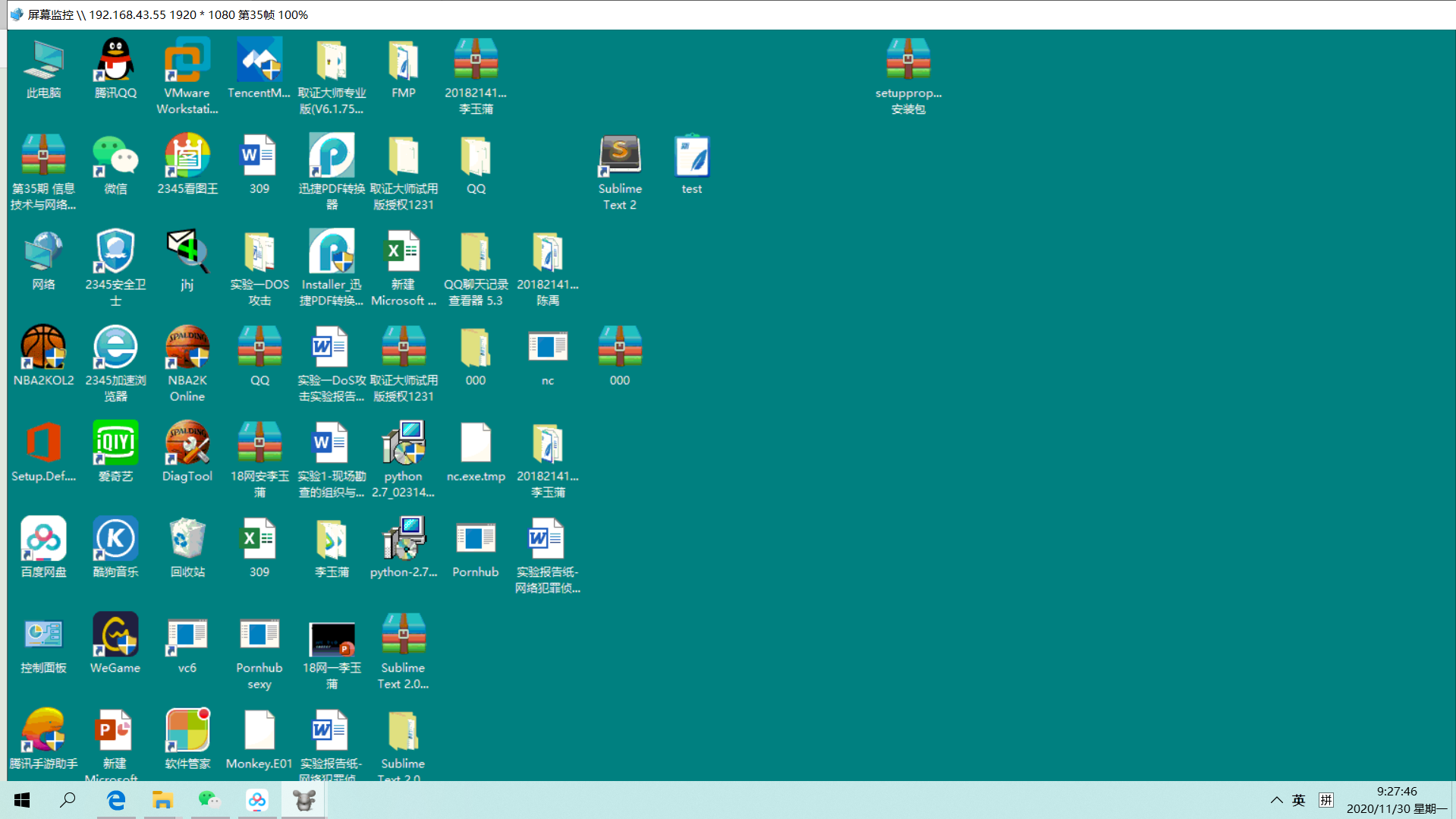The width and height of the screenshot is (1456, 819).
Task: Select the 此电脑 (This PC) desktop icon
Action: [x=43, y=69]
